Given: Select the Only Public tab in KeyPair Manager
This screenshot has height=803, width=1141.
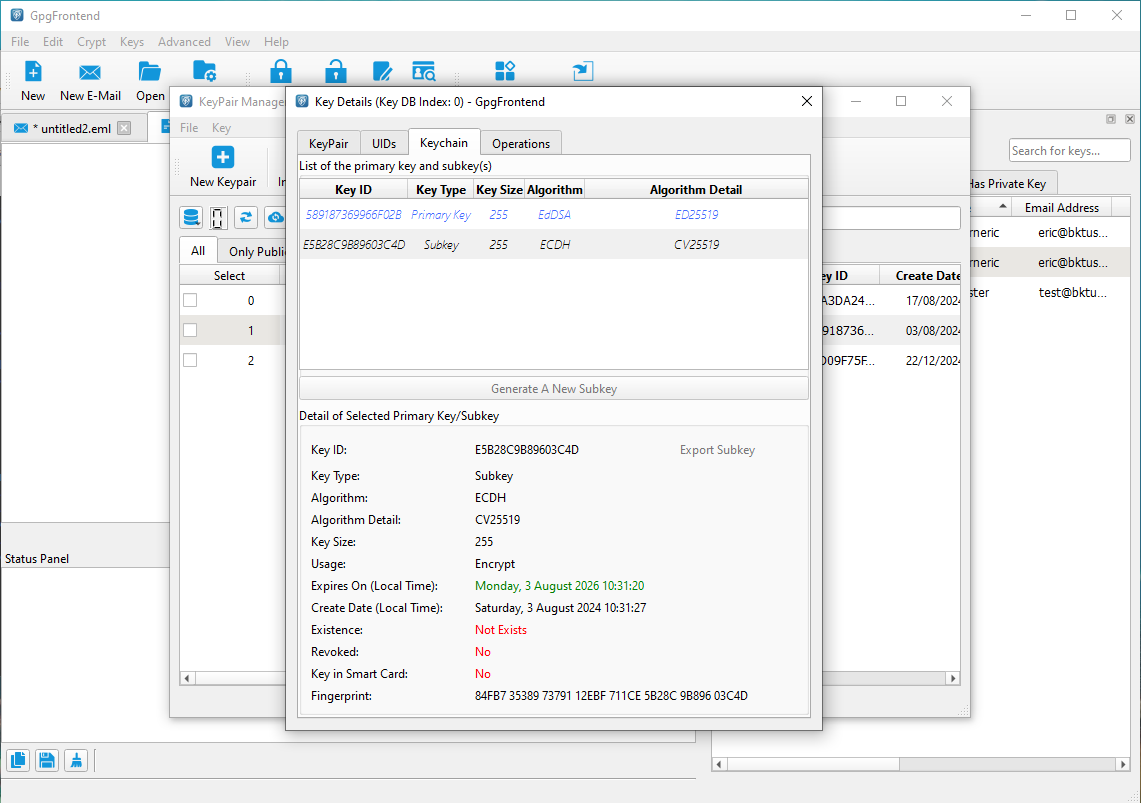Looking at the screenshot, I should tap(252, 251).
